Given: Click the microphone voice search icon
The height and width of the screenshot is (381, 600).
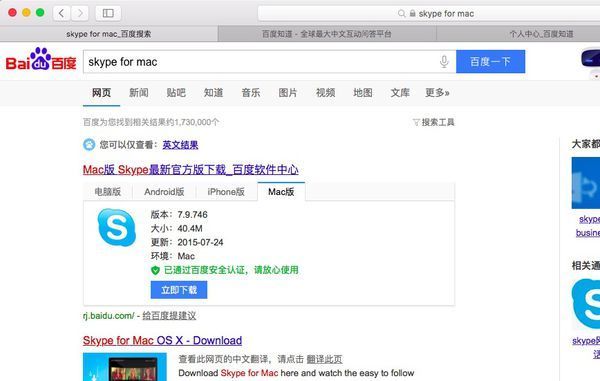Looking at the screenshot, I should coord(444,61).
